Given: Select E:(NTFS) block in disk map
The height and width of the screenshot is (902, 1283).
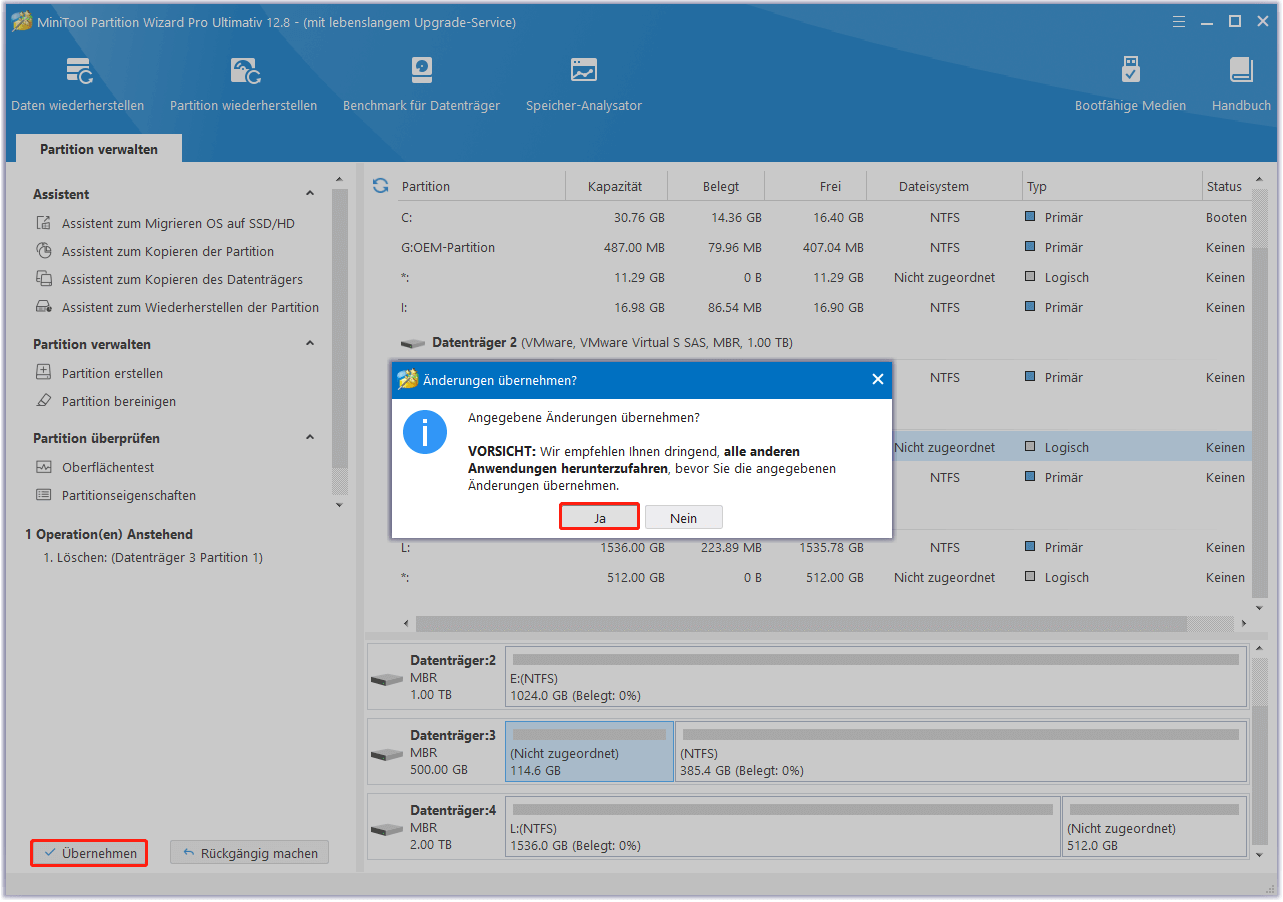Looking at the screenshot, I should click(876, 676).
